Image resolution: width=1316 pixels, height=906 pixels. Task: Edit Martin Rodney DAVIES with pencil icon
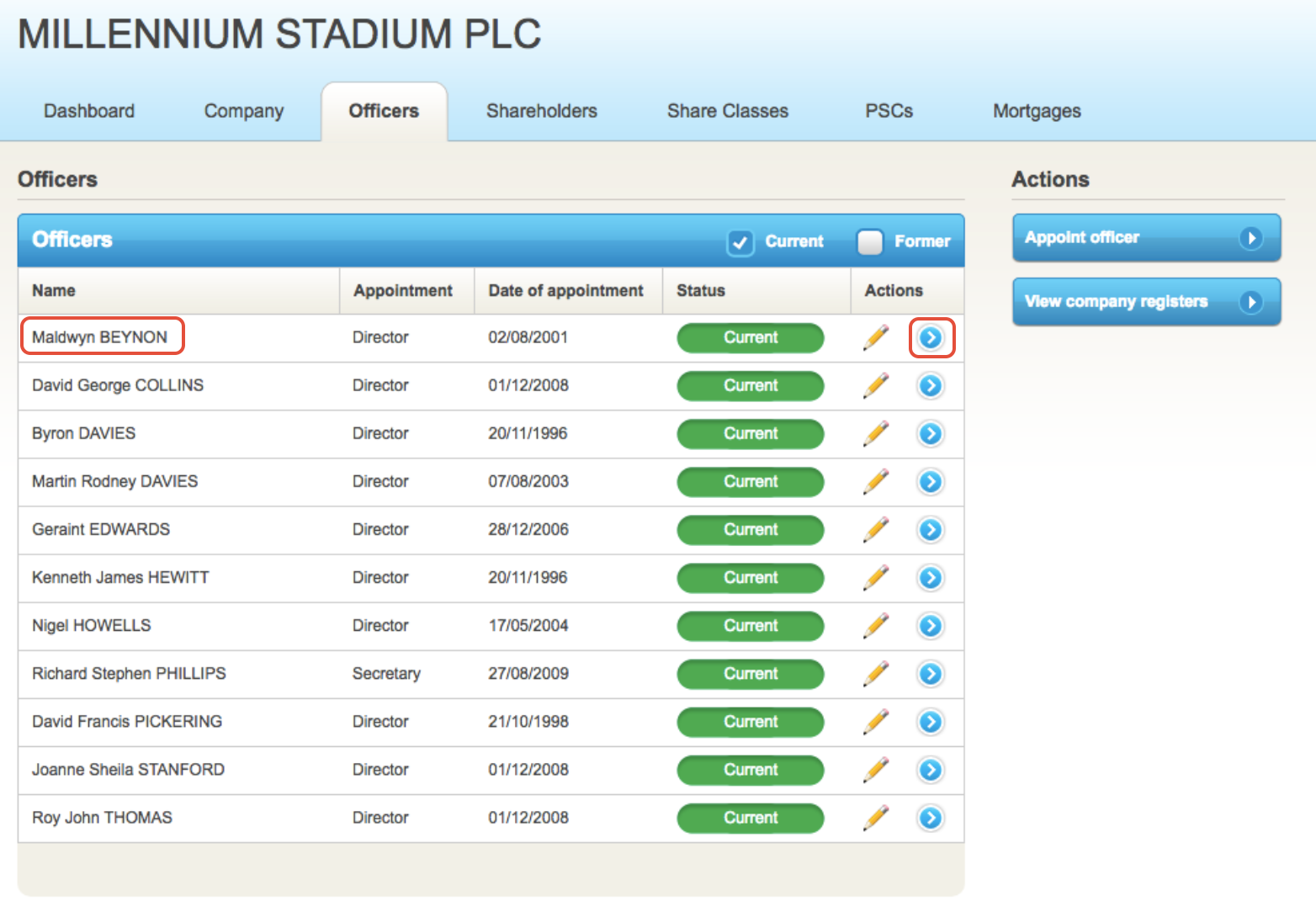point(876,481)
